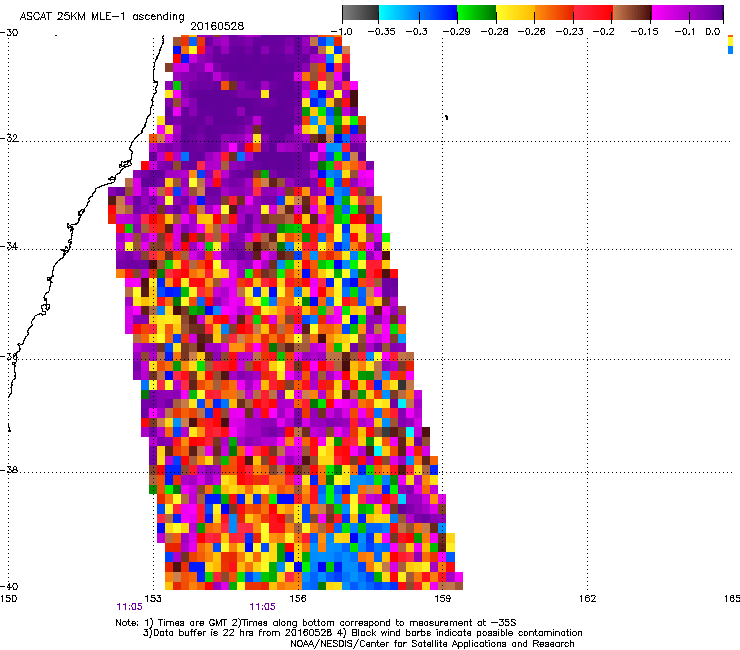This screenshot has height=650, width=740.
Task: Pick the yellow segment of the color bar
Action: tap(515, 13)
